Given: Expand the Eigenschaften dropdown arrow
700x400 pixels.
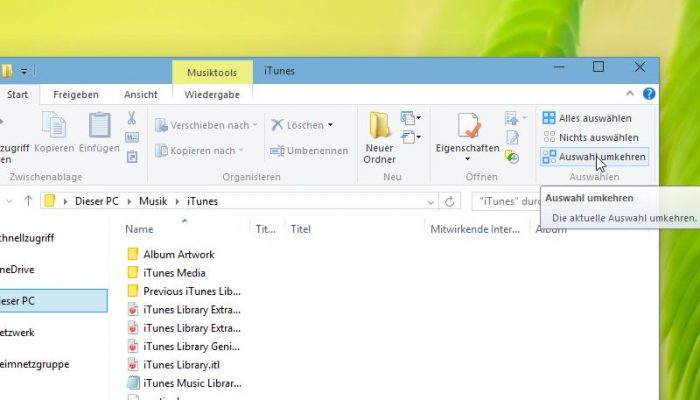Looking at the screenshot, I should tap(467, 159).
